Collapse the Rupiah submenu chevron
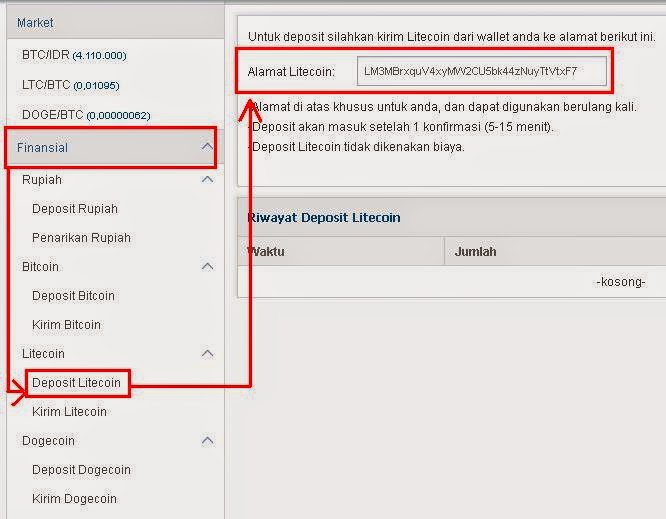 (x=207, y=179)
